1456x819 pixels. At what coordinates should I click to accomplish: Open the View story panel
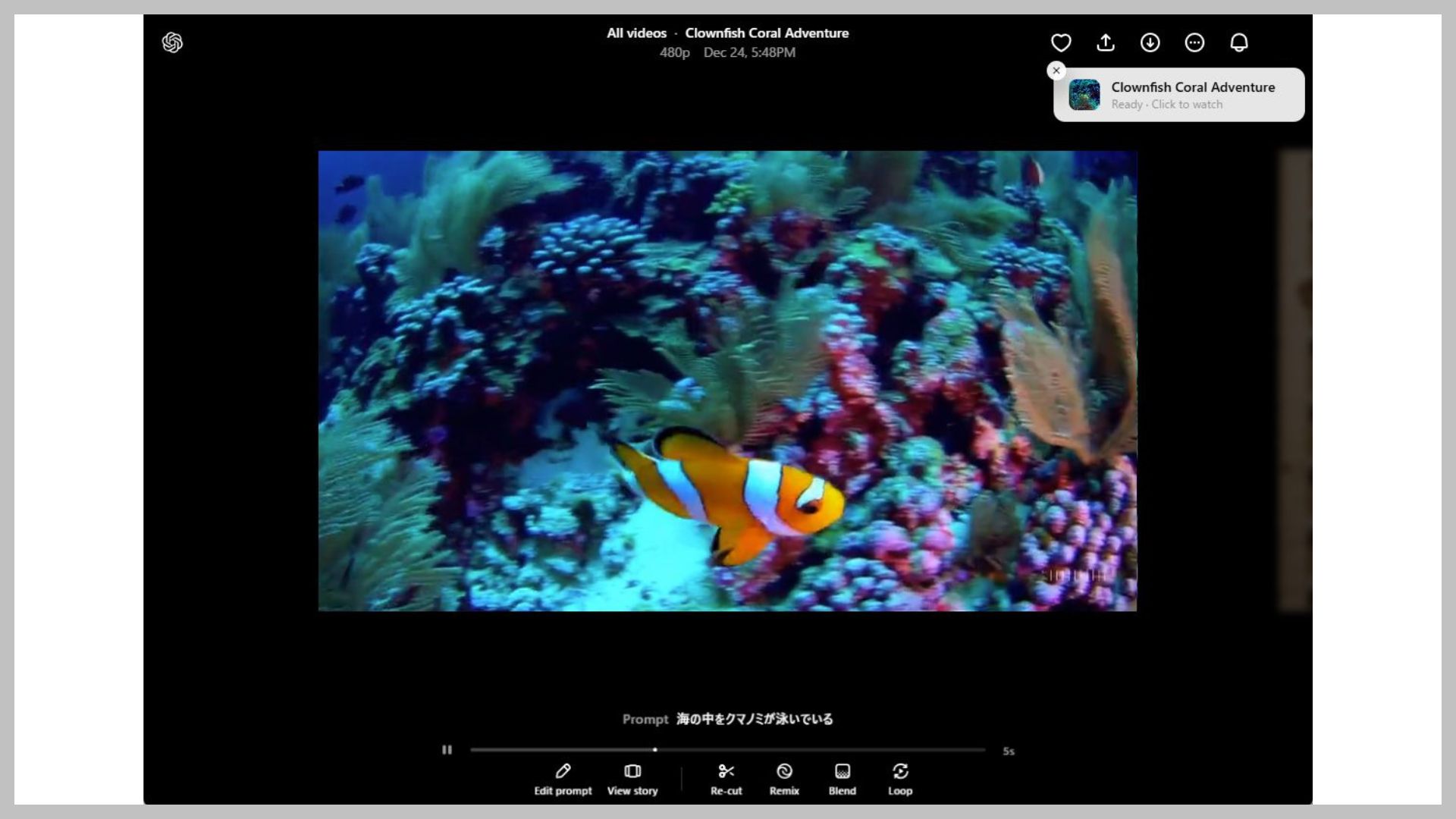pos(632,779)
